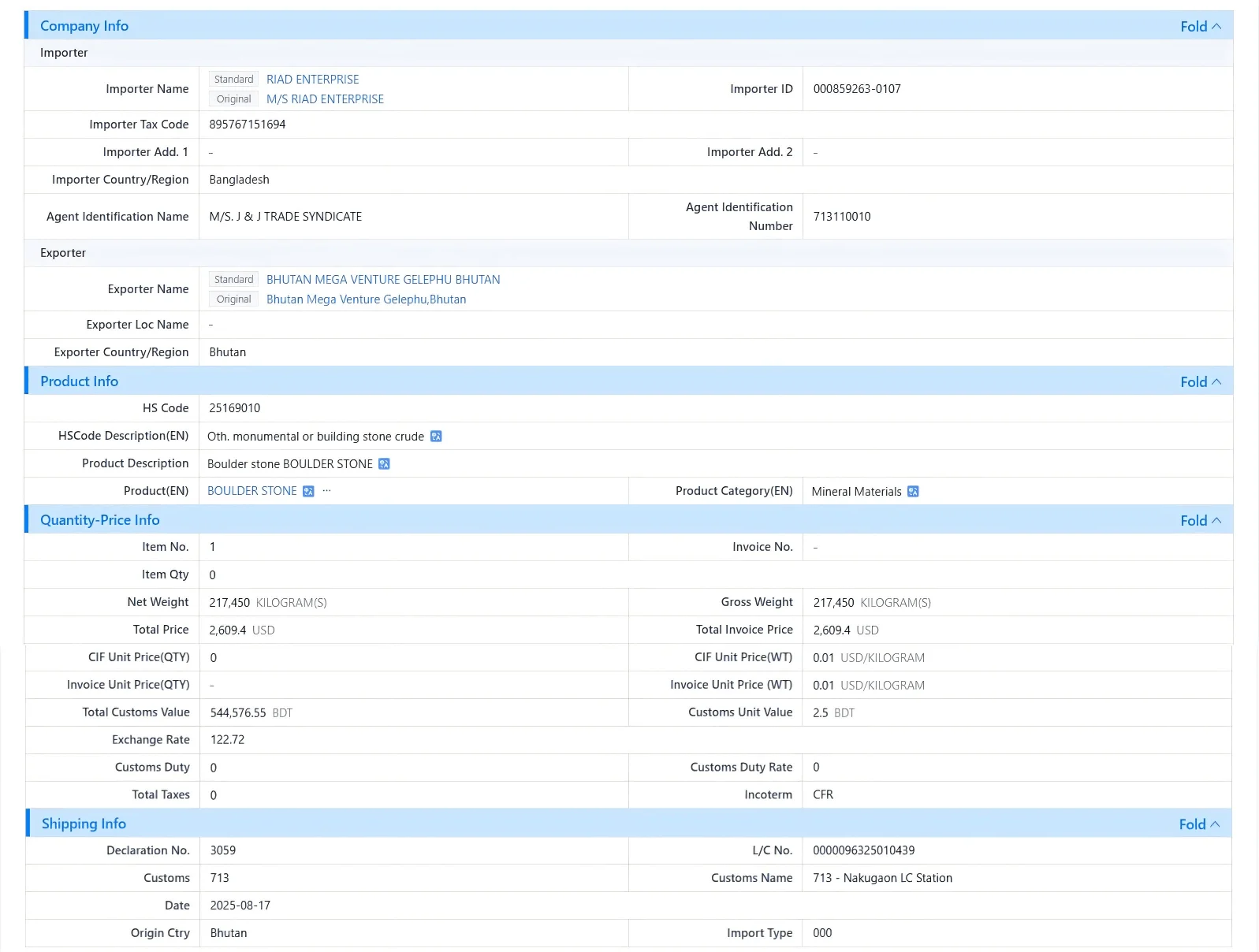
Task: Click the Import Type value 000
Action: 822,933
